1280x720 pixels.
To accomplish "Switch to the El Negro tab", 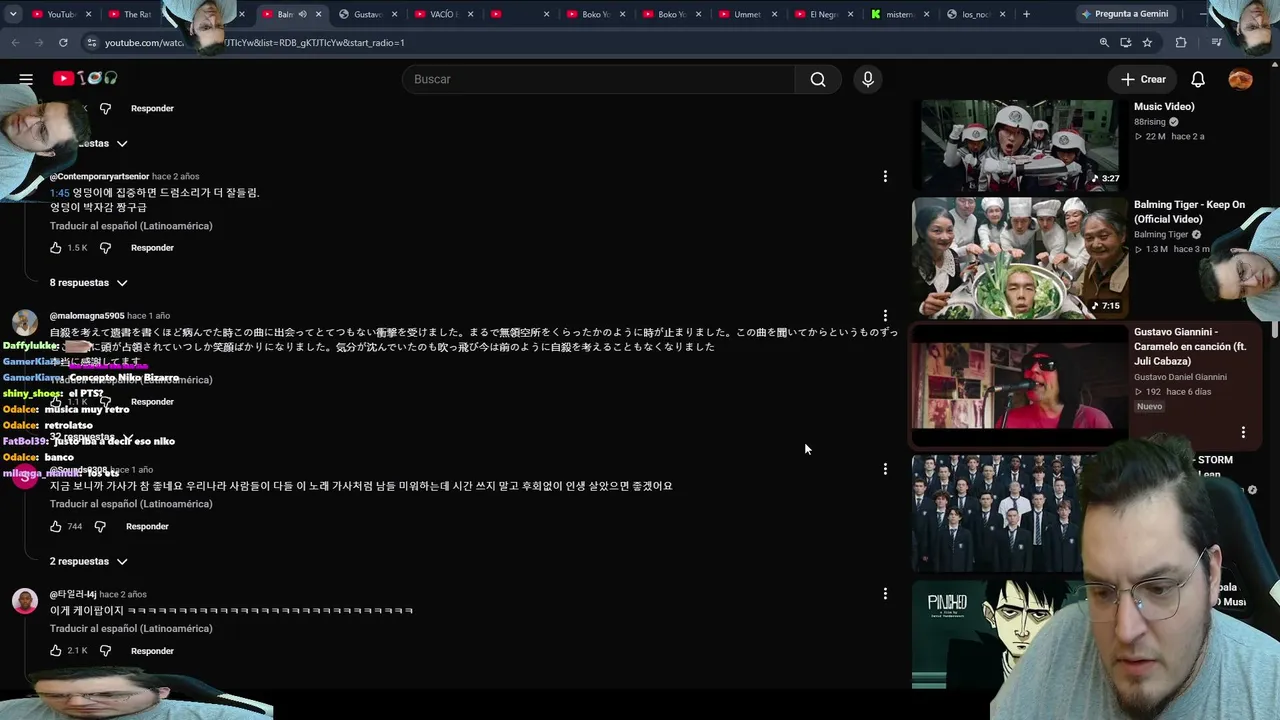I will pos(826,14).
